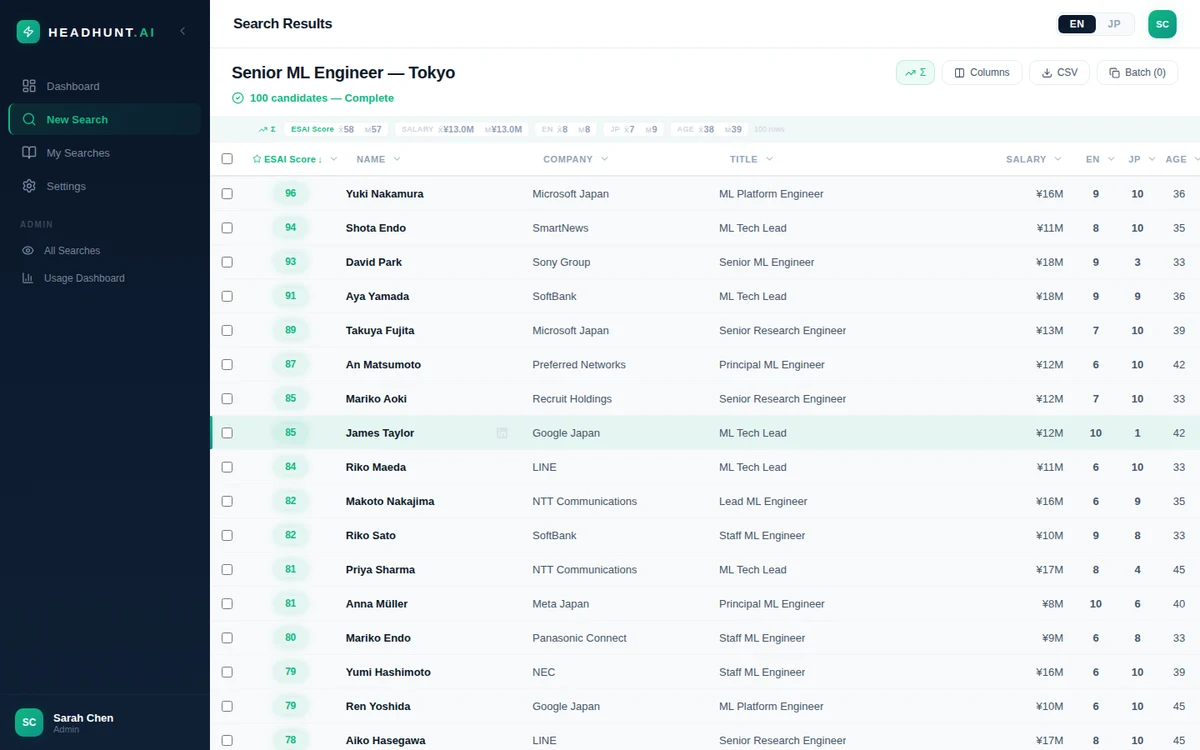Viewport: 1200px width, 750px height.
Task: Tick the select-all checkbox in table header
Action: [227, 159]
